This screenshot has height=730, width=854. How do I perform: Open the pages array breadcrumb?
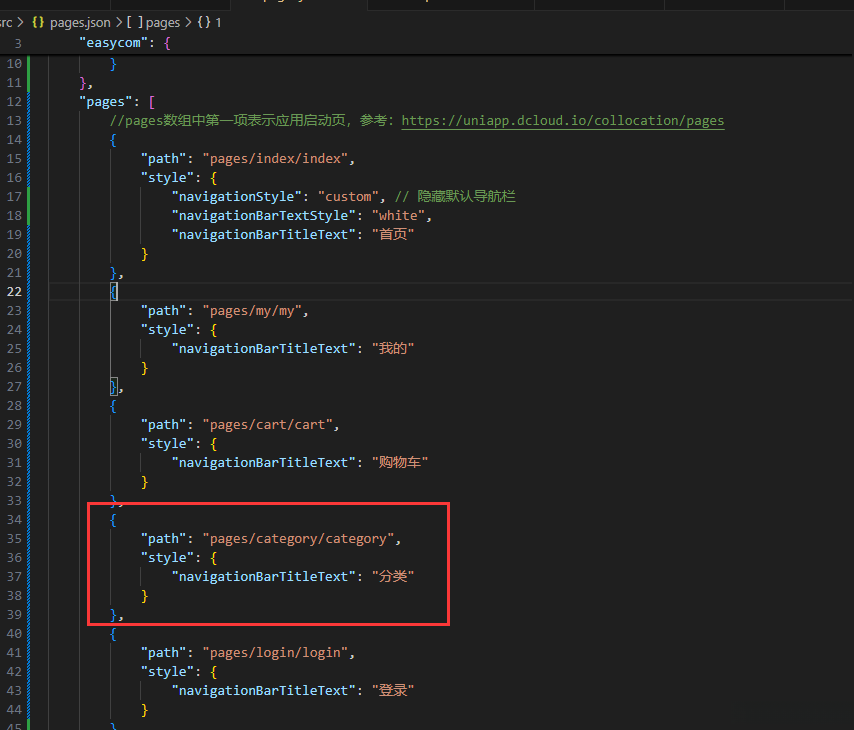click(x=163, y=23)
